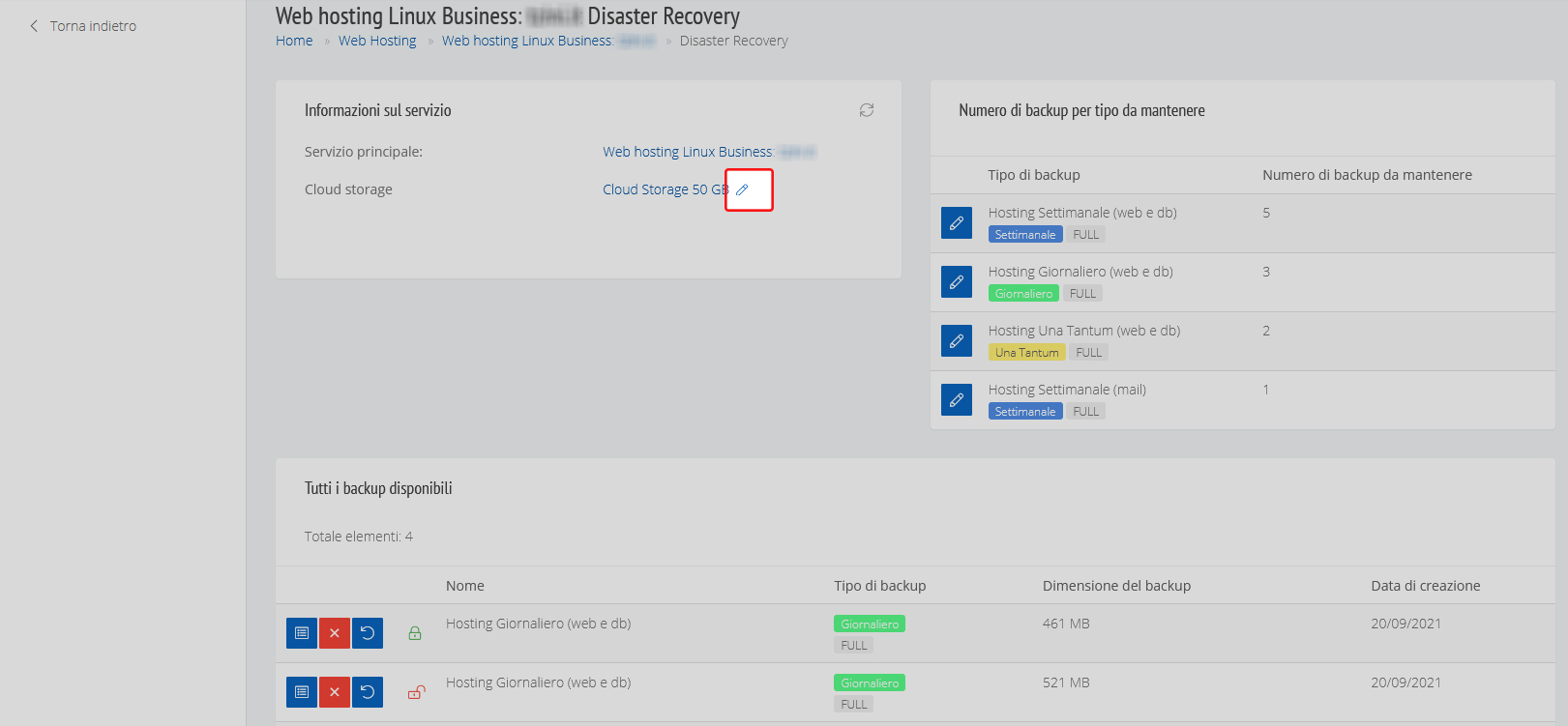The width and height of the screenshot is (1568, 726).
Task: Delete the 461 MB backup
Action: tap(335, 633)
